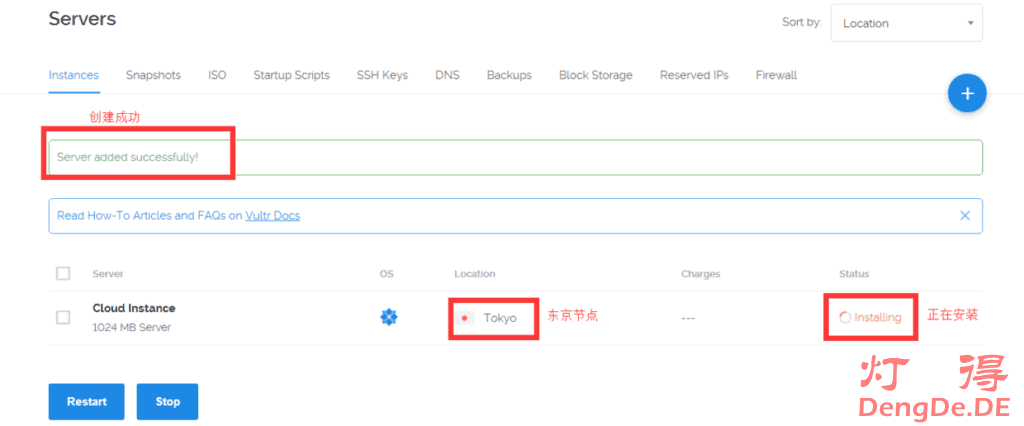Switch to the Block Storage tab

pyautogui.click(x=595, y=75)
